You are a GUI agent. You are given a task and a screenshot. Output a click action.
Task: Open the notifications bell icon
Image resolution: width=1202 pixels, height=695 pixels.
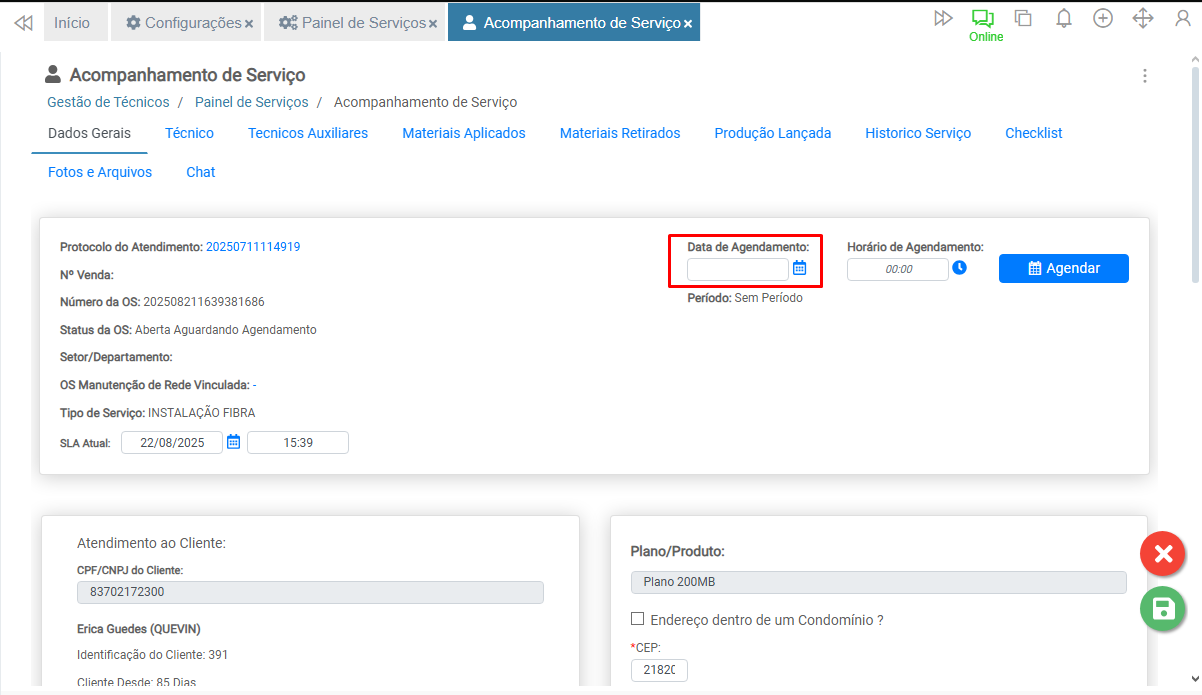coord(1064,18)
